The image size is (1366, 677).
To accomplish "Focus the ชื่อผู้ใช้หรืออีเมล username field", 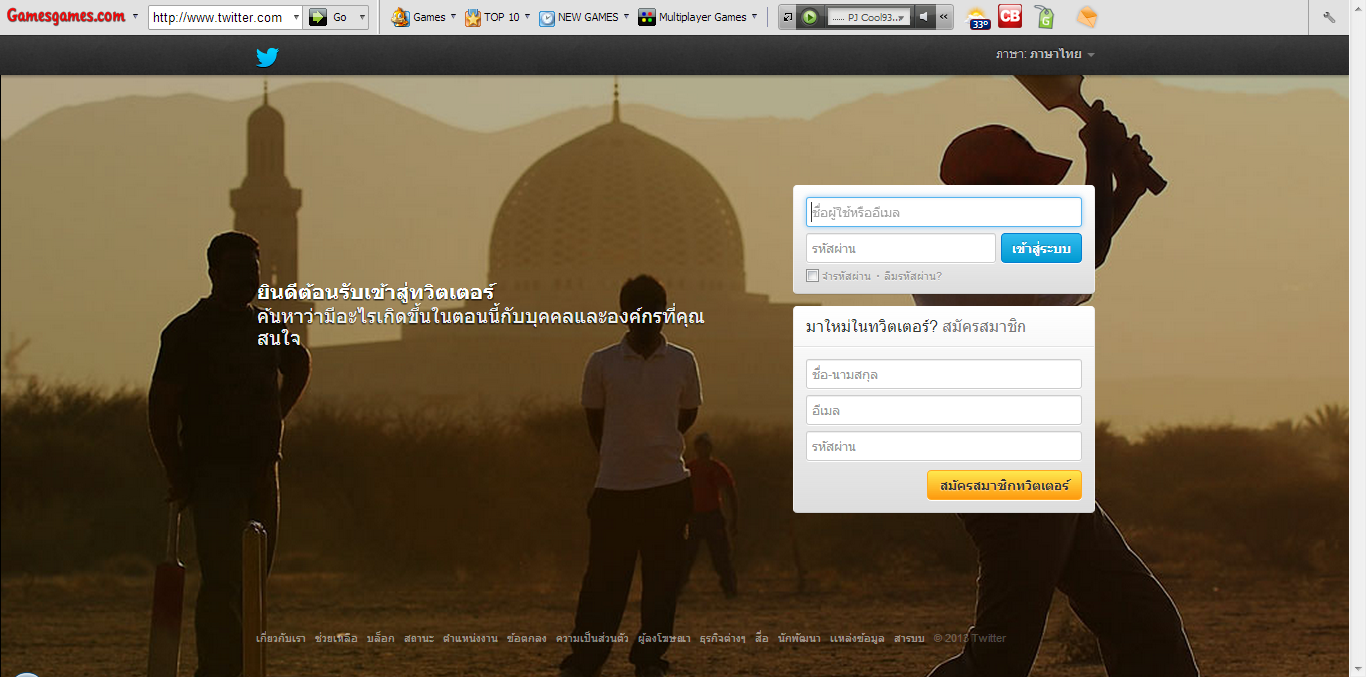I will point(944,212).
